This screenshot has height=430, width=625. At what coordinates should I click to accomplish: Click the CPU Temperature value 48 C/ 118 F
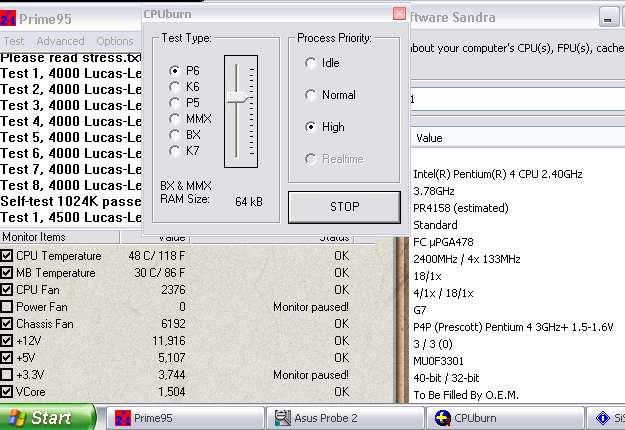click(x=157, y=255)
